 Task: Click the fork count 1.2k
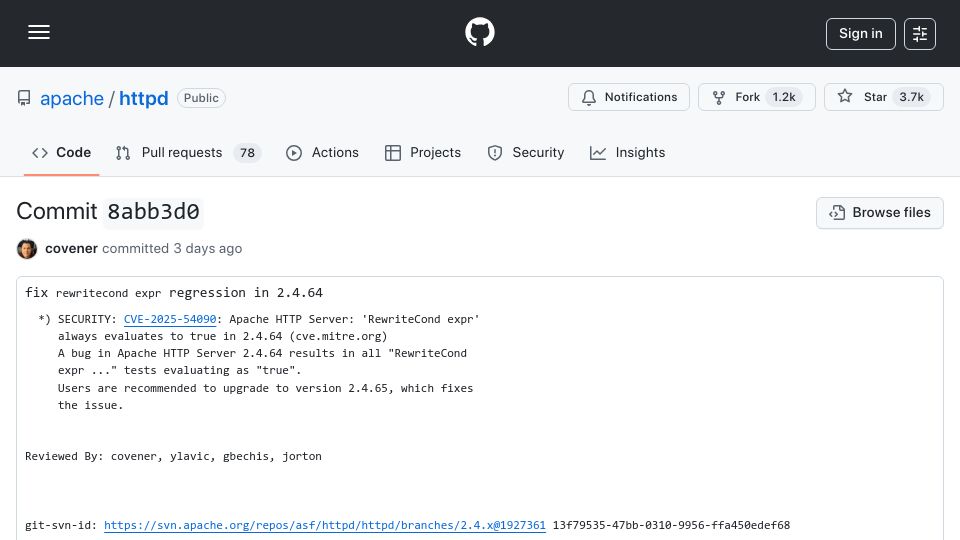(x=784, y=97)
